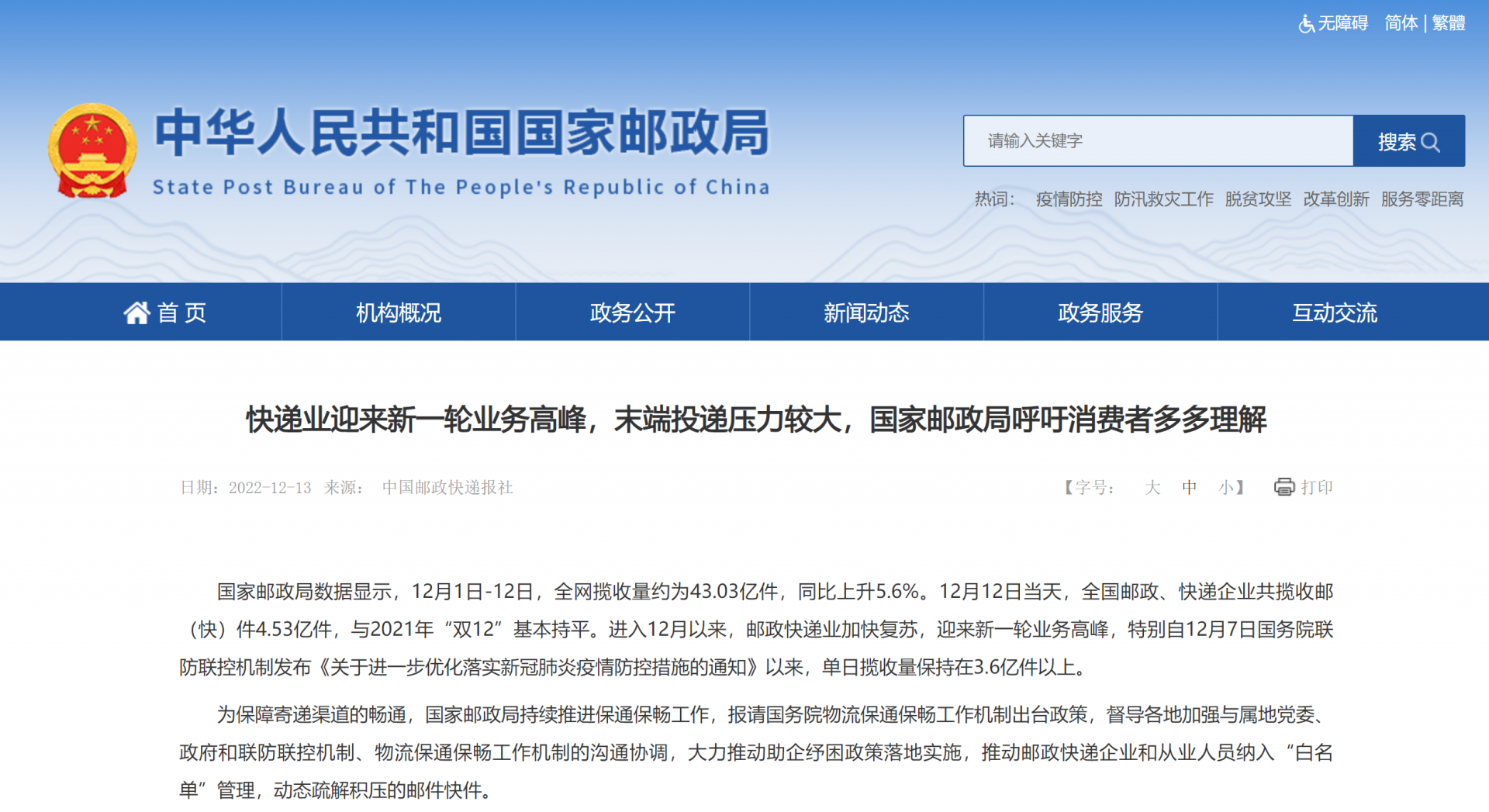
Task: Set font size to 小
Action: click(x=1225, y=487)
